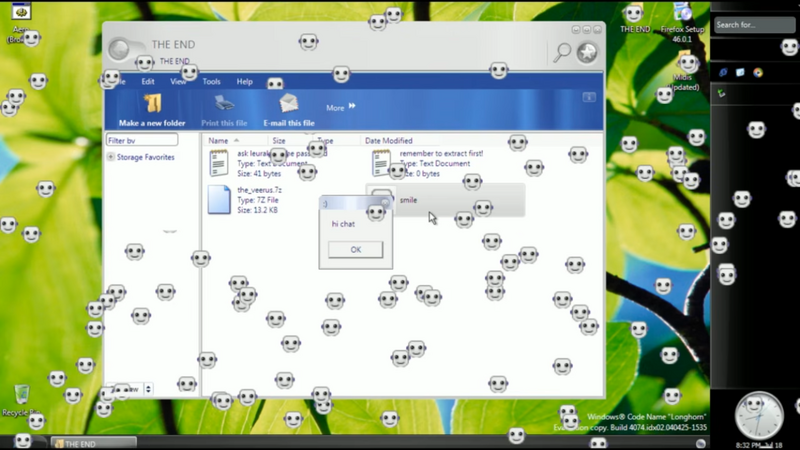Click the Print this file icon

coord(224,104)
